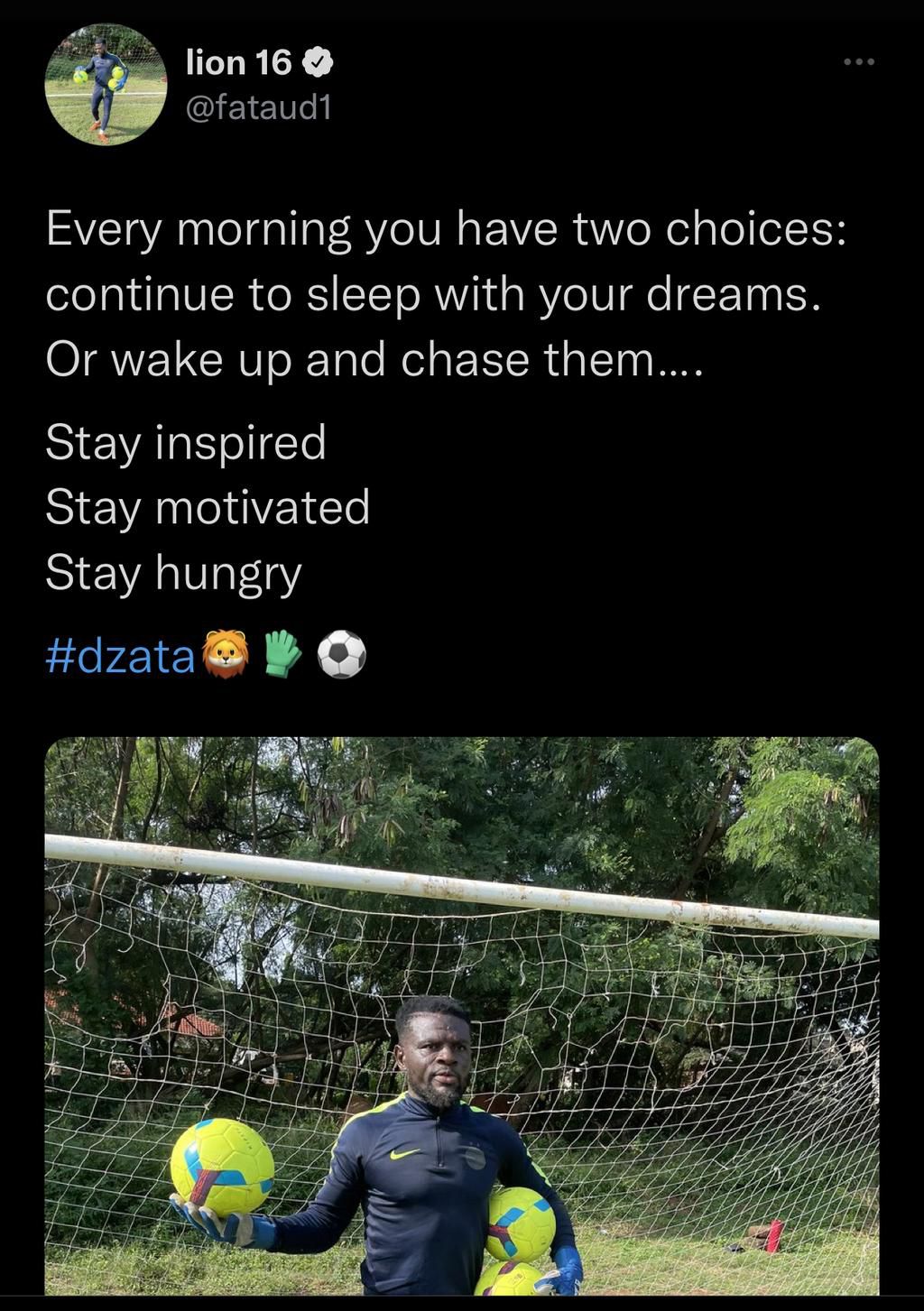Viewport: 924px width, 1311px height.
Task: Open the lion 16 display name link
Action: [x=238, y=62]
